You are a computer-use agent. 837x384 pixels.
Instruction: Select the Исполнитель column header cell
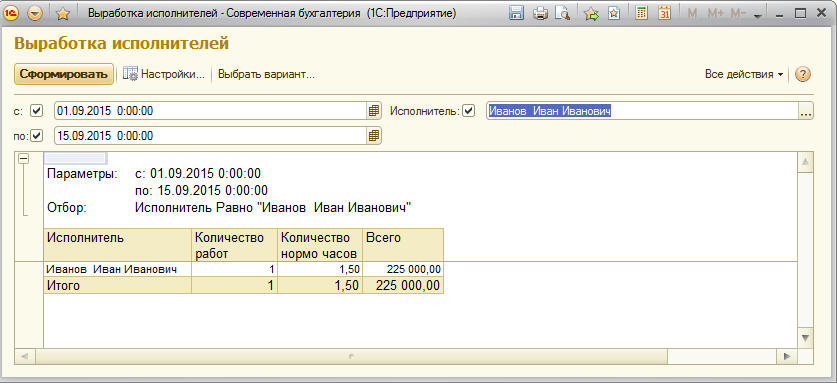click(x=117, y=245)
